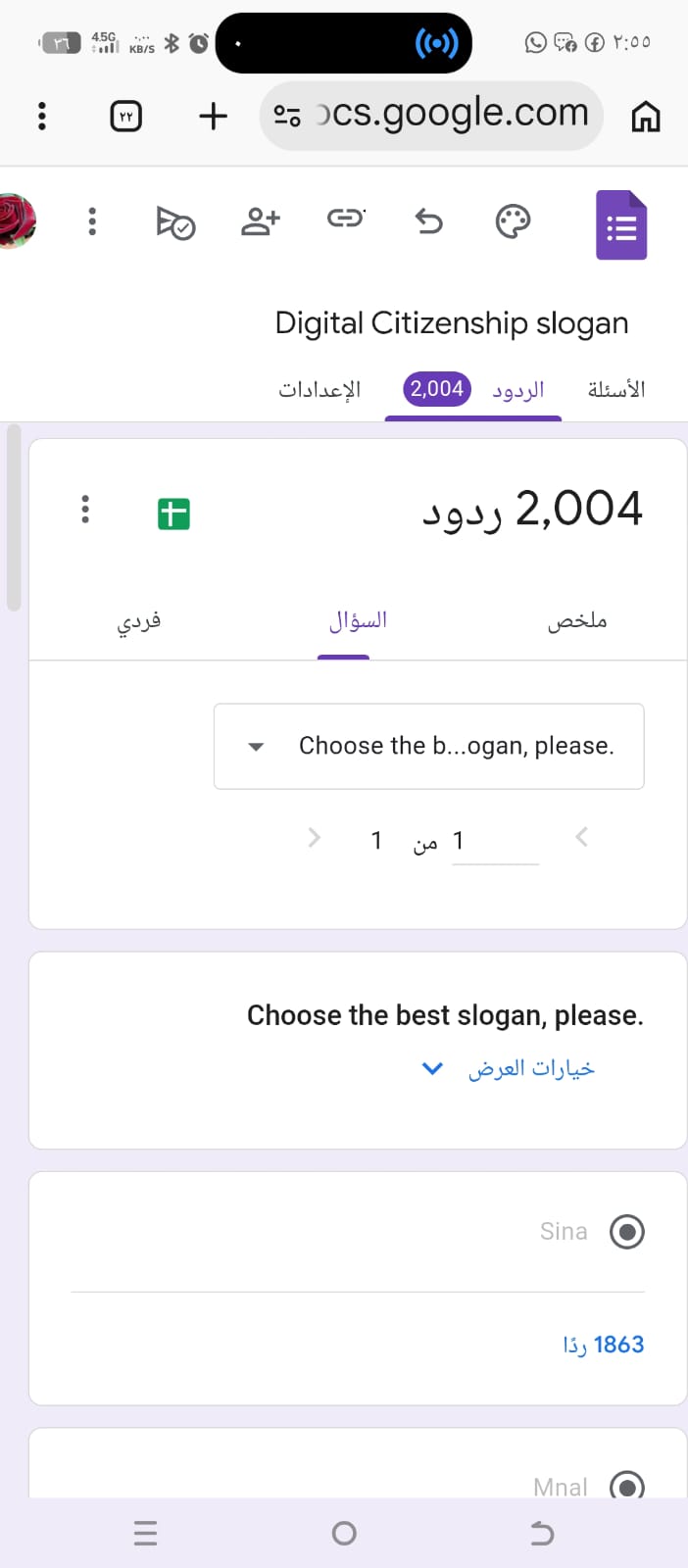Image resolution: width=688 pixels, height=1568 pixels.
Task: Select the Mnal radio button
Action: pyautogui.click(x=627, y=1487)
